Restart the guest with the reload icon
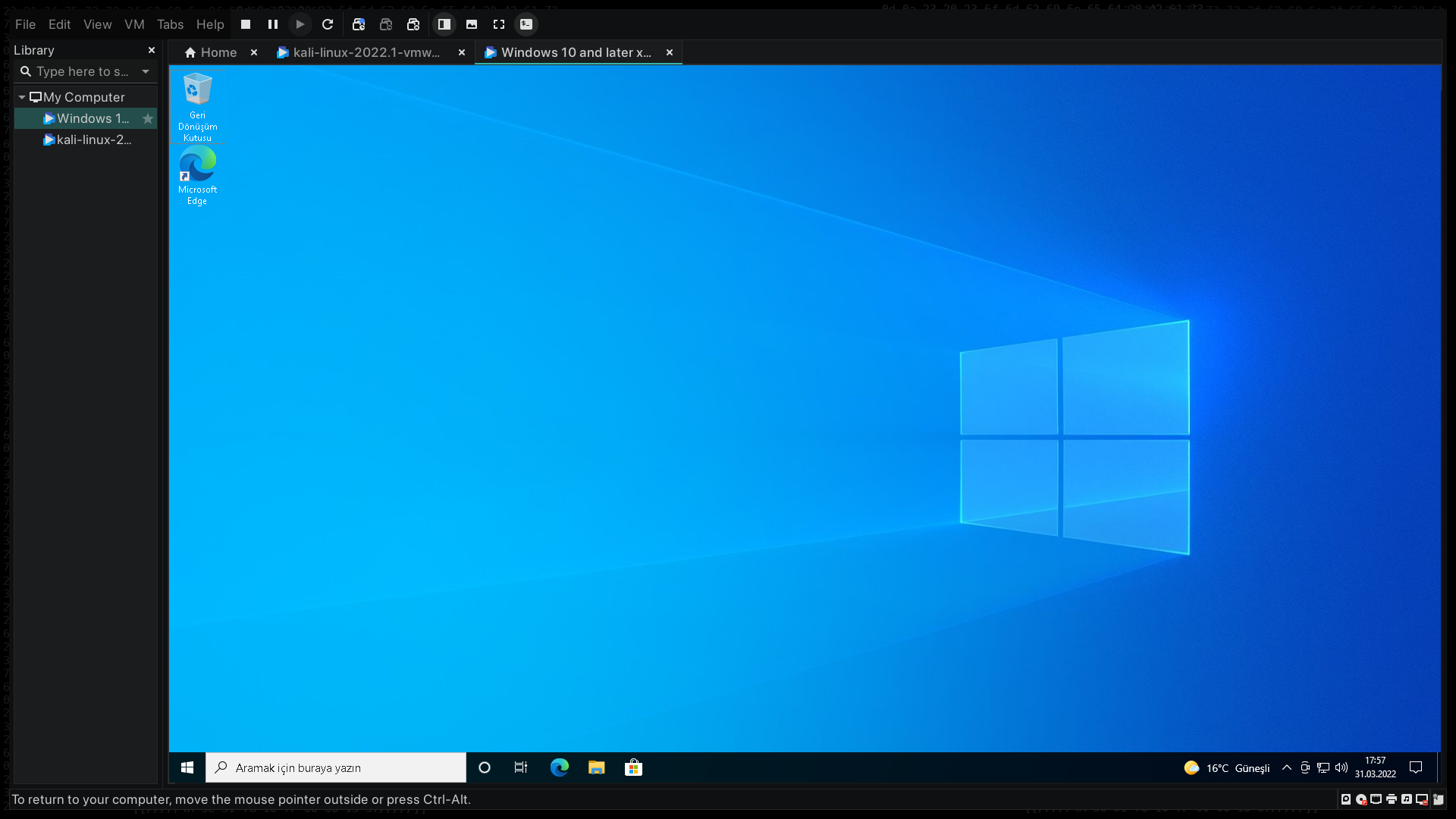1456x819 pixels. (328, 24)
